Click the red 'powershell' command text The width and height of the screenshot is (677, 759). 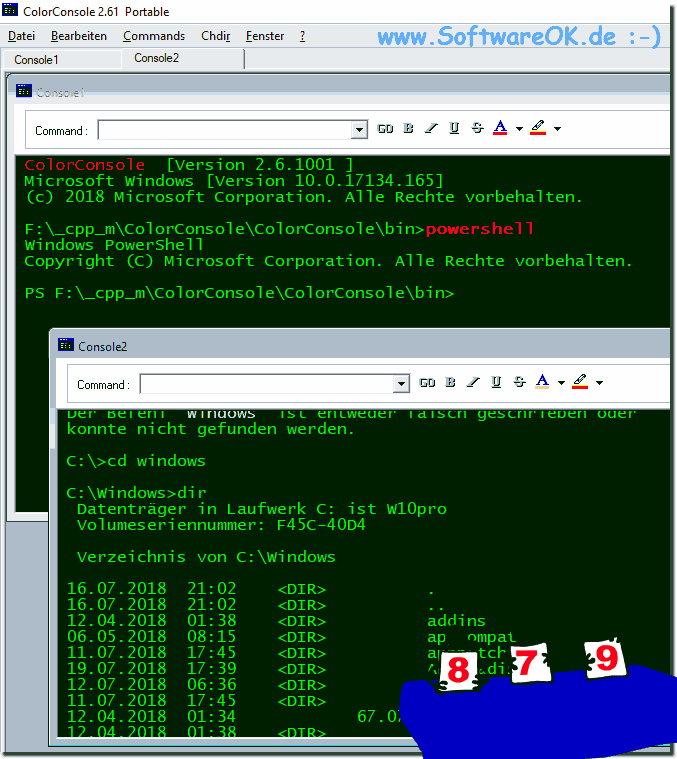[480, 228]
